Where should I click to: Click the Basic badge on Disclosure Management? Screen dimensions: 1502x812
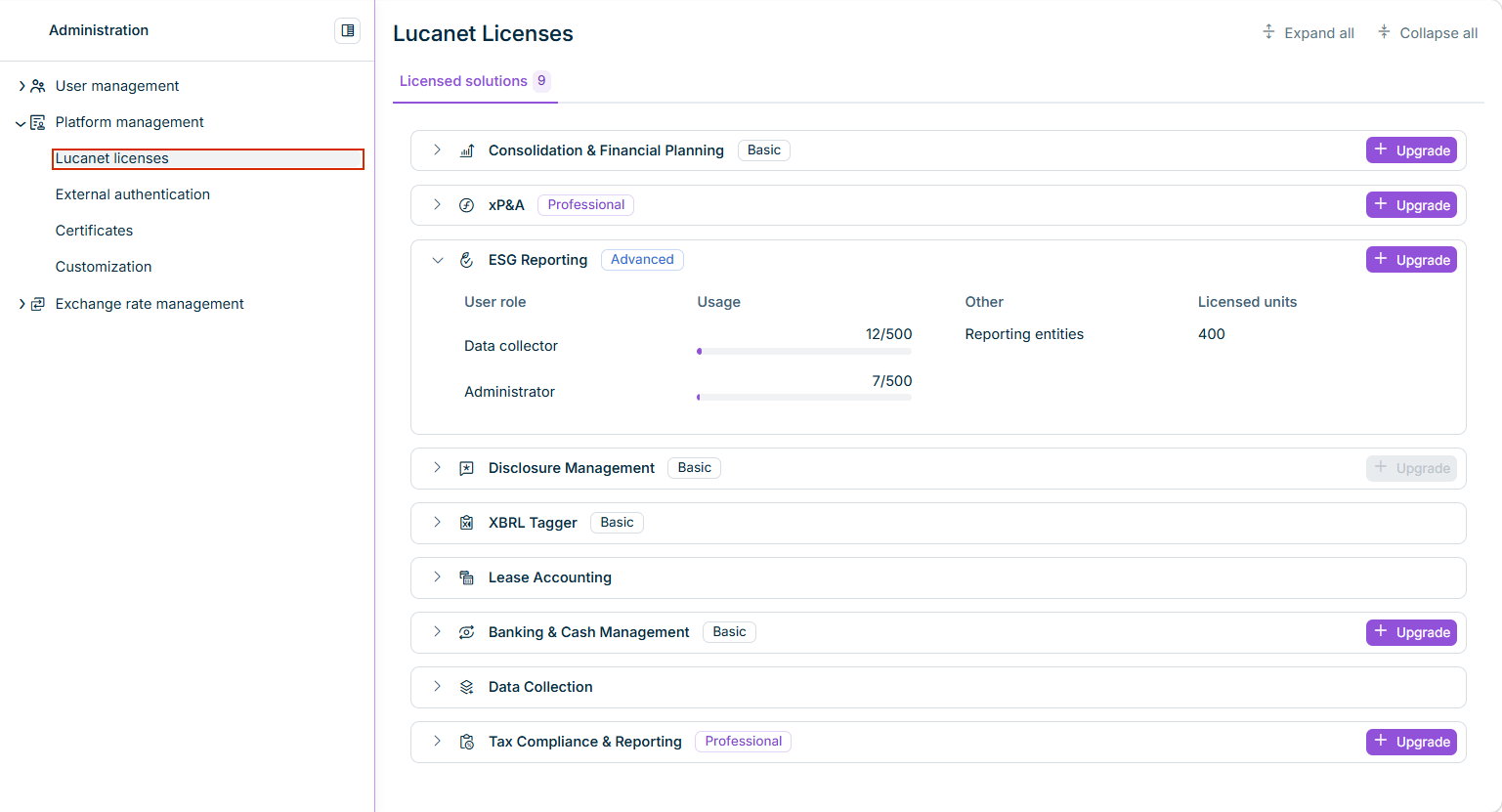pos(695,468)
